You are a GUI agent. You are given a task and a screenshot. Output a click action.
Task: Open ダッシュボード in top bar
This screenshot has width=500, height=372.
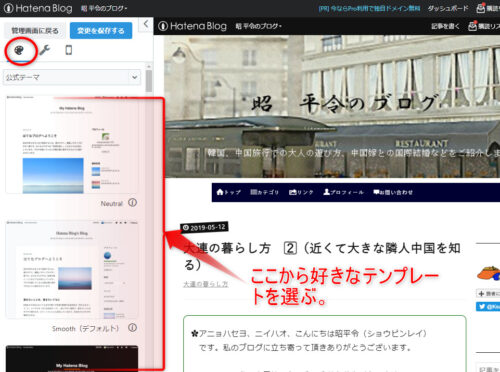point(448,8)
